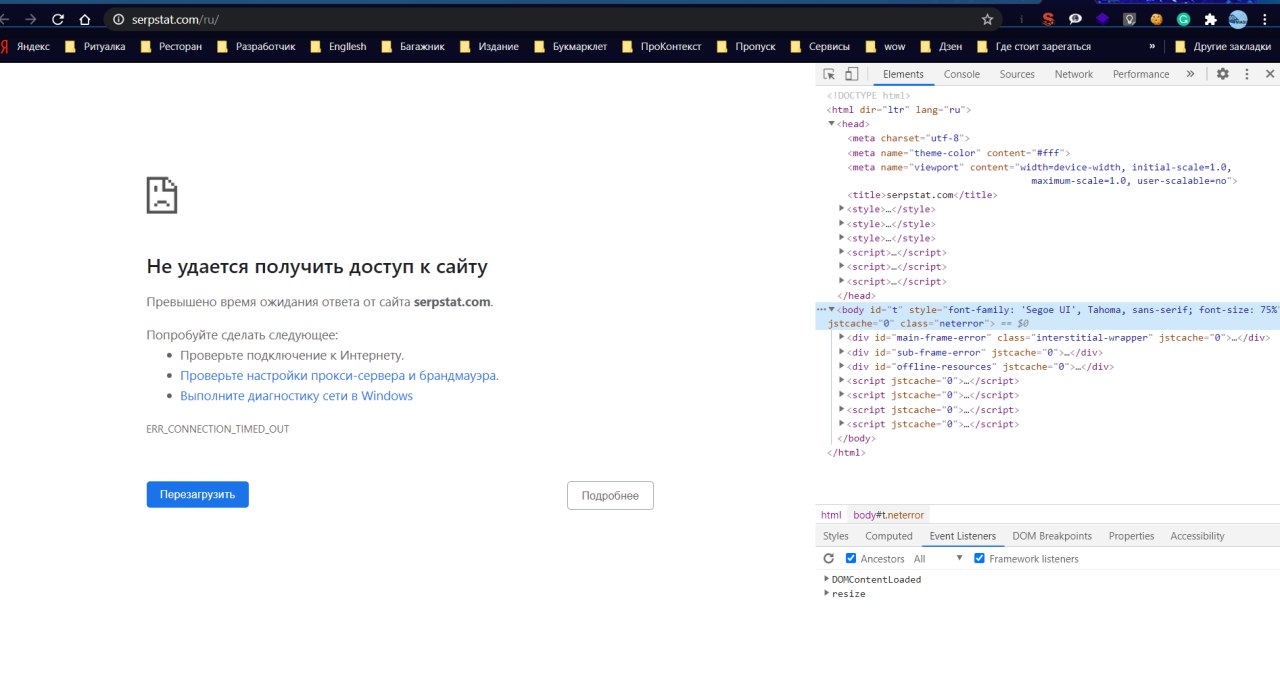This screenshot has width=1280, height=699.
Task: Click the address bar URL field
Action: click(550, 19)
